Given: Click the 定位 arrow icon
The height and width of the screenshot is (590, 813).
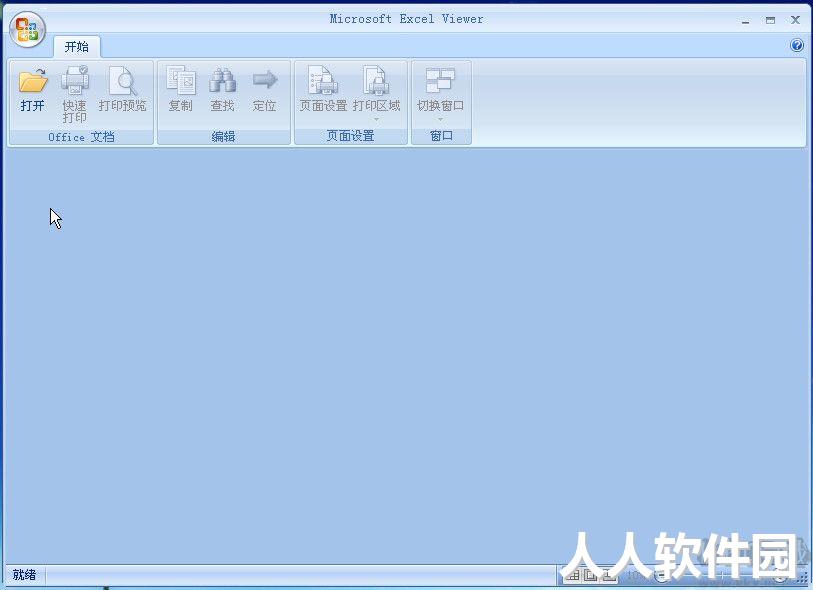Looking at the screenshot, I should (264, 80).
